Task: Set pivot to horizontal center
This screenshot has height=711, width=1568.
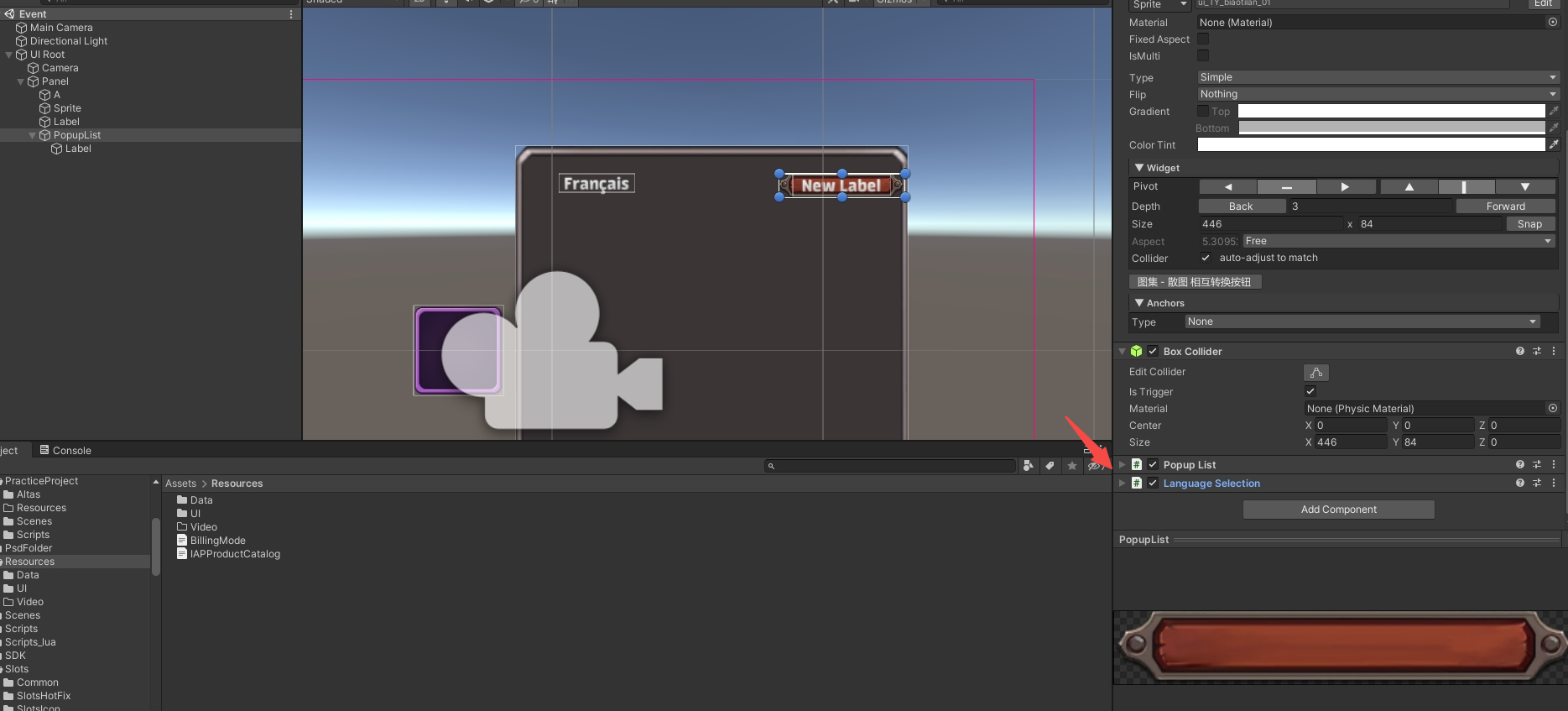Action: click(x=1287, y=187)
